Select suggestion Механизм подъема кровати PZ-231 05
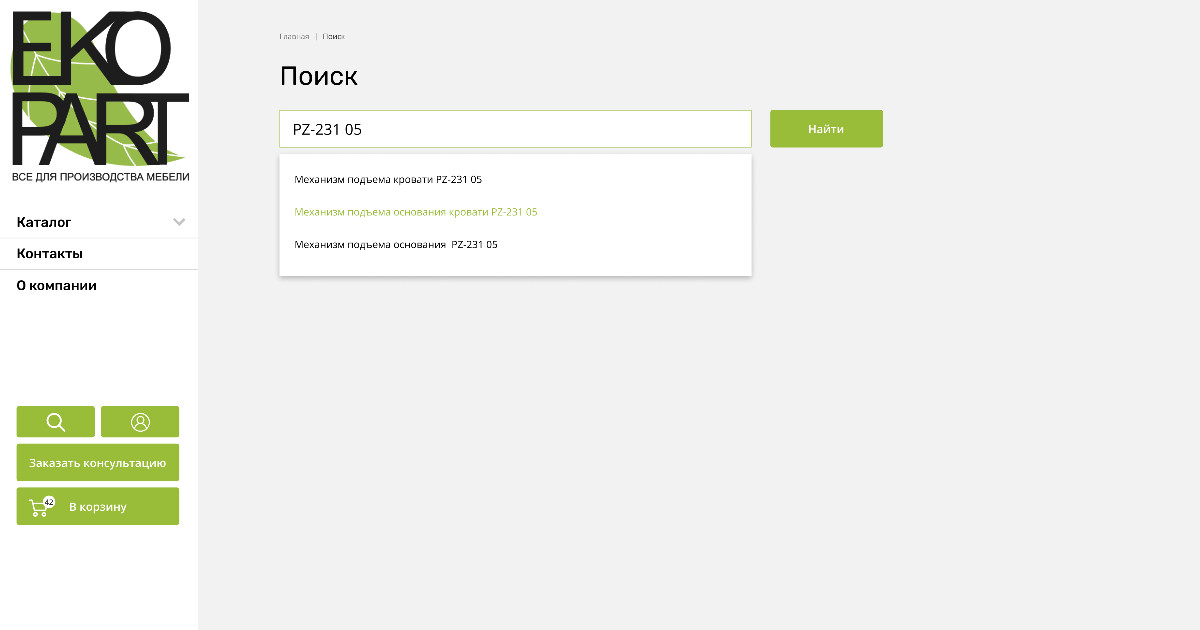 [x=388, y=180]
